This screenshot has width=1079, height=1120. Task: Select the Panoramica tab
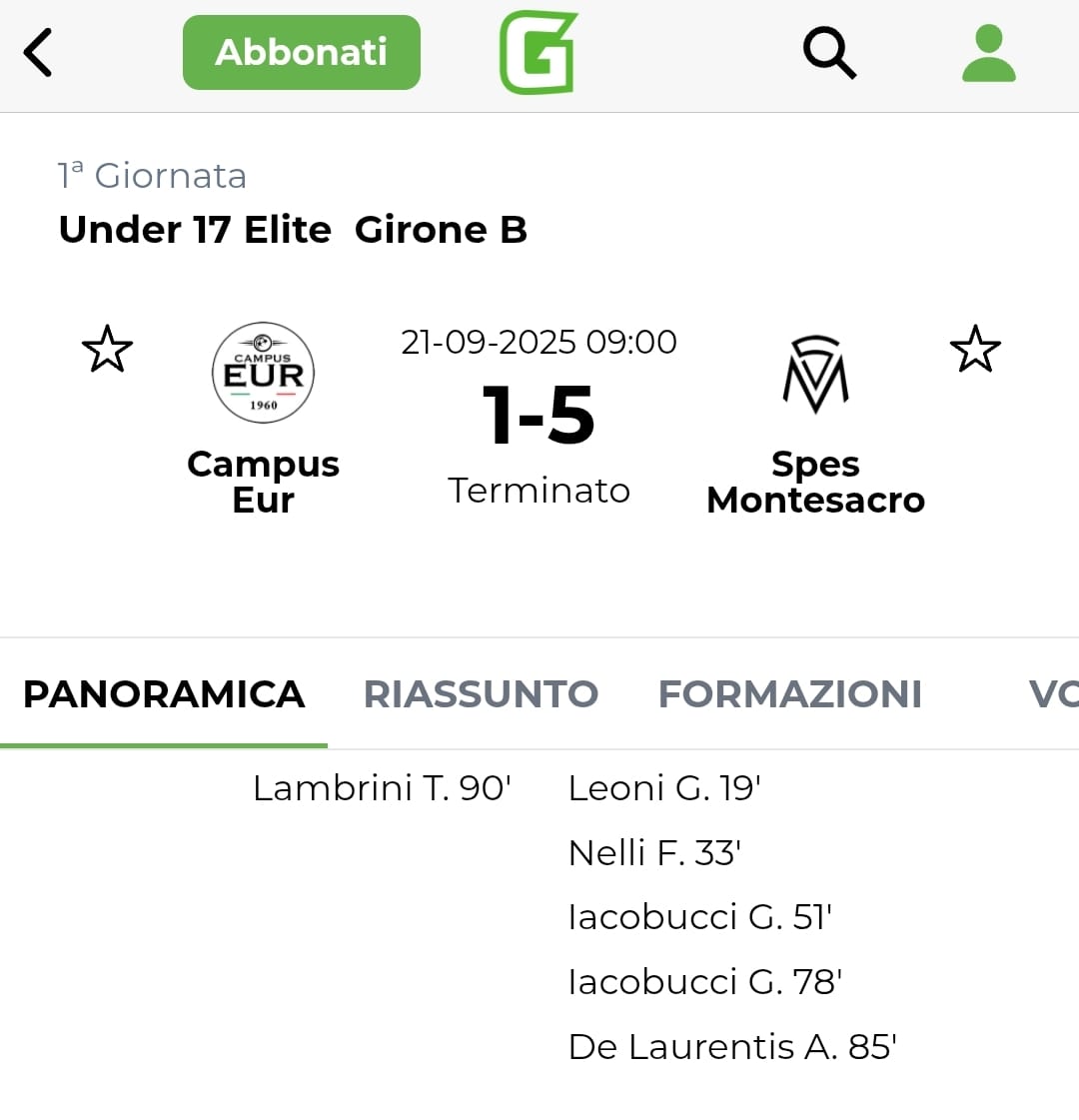[x=164, y=694]
